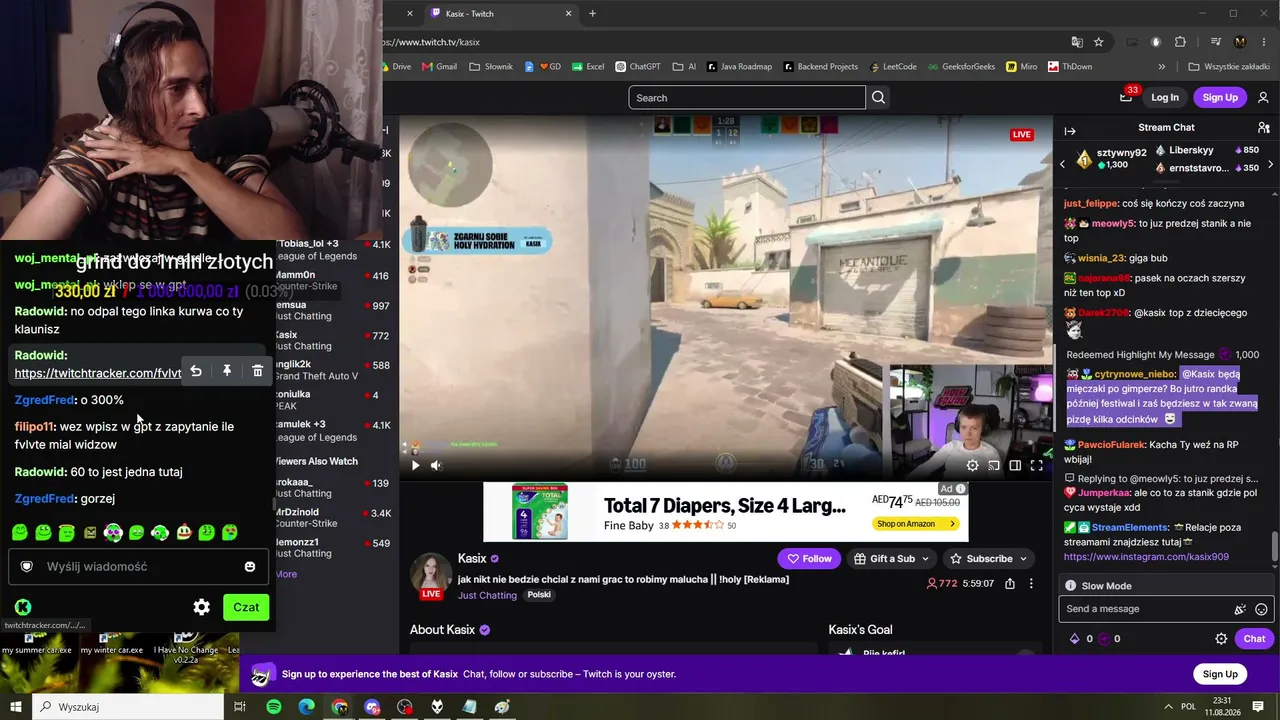Open the Gift a Sub dropdown

[893, 559]
